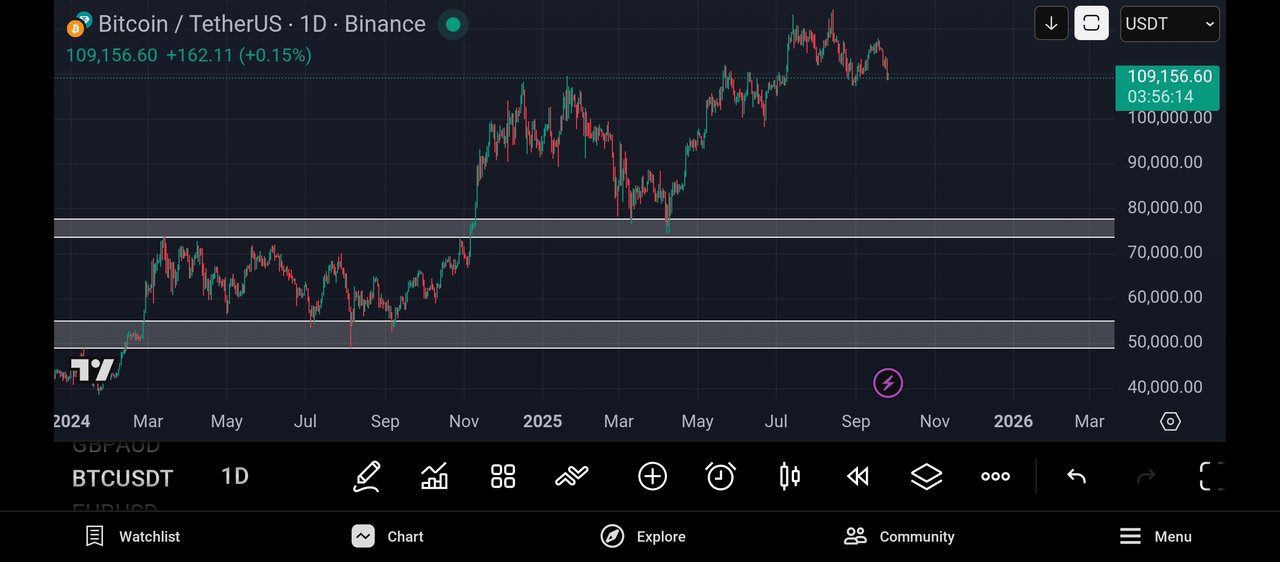Viewport: 1280px width, 562px height.
Task: Open the USDT currency dropdown
Action: pos(1170,23)
